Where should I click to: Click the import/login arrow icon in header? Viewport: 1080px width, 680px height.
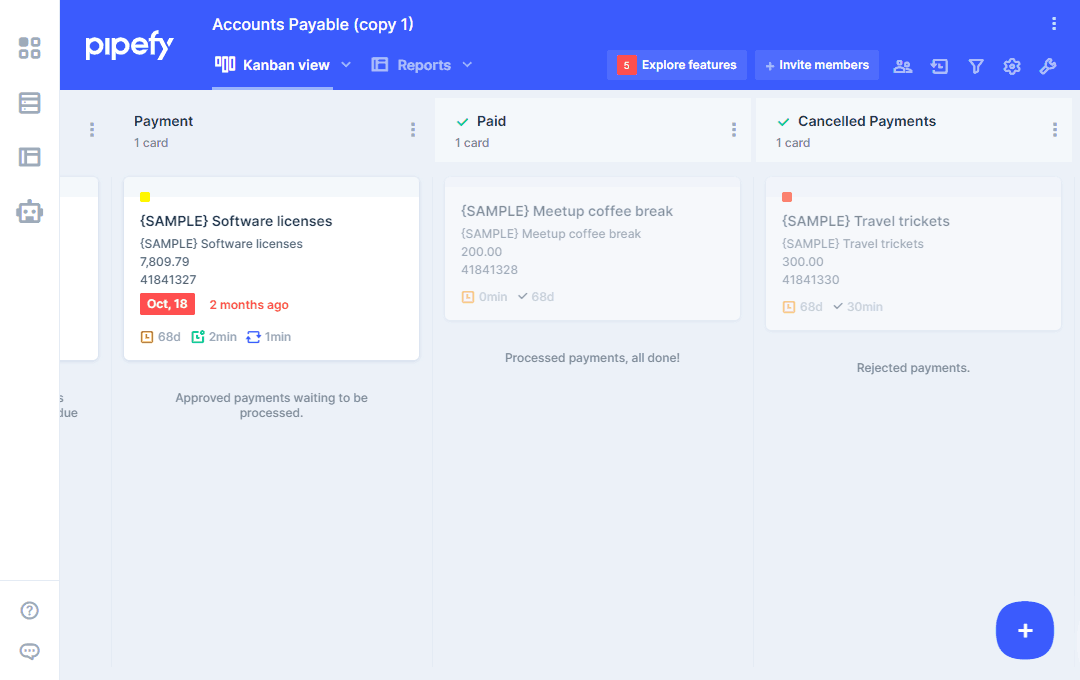(939, 66)
